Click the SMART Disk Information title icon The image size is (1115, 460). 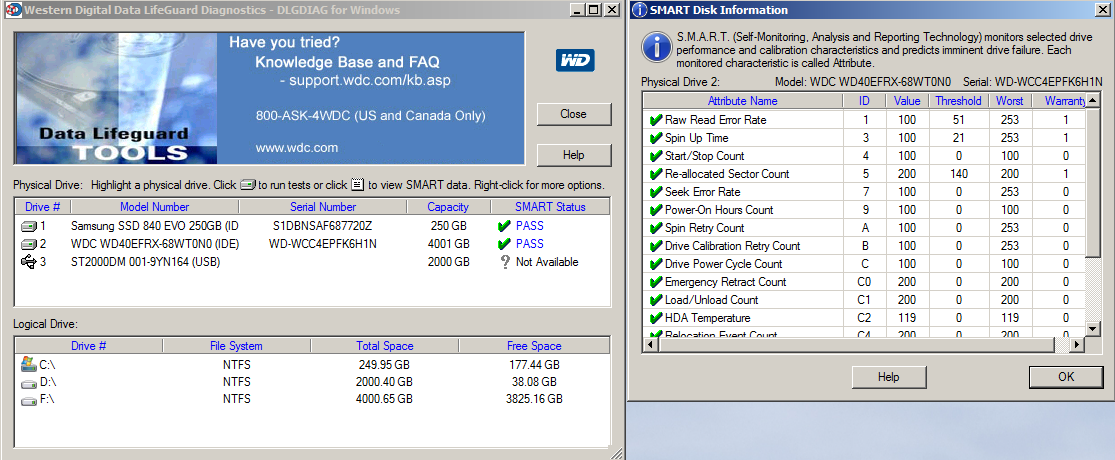pos(639,10)
